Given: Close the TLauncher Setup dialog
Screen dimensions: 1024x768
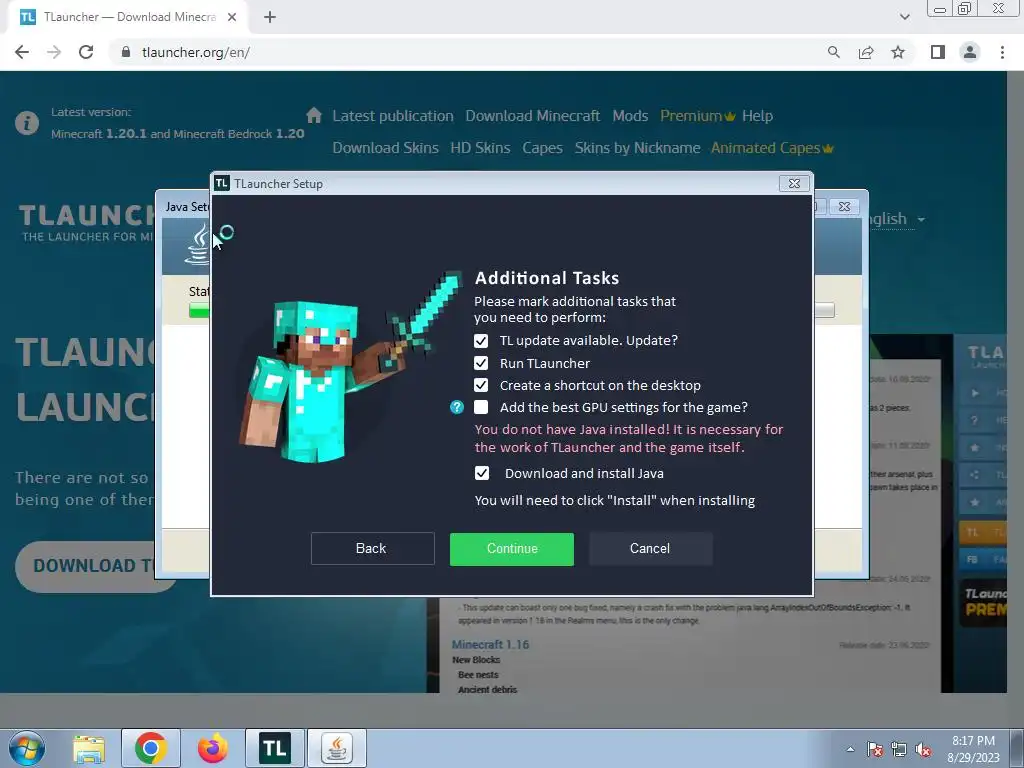Looking at the screenshot, I should pos(794,184).
